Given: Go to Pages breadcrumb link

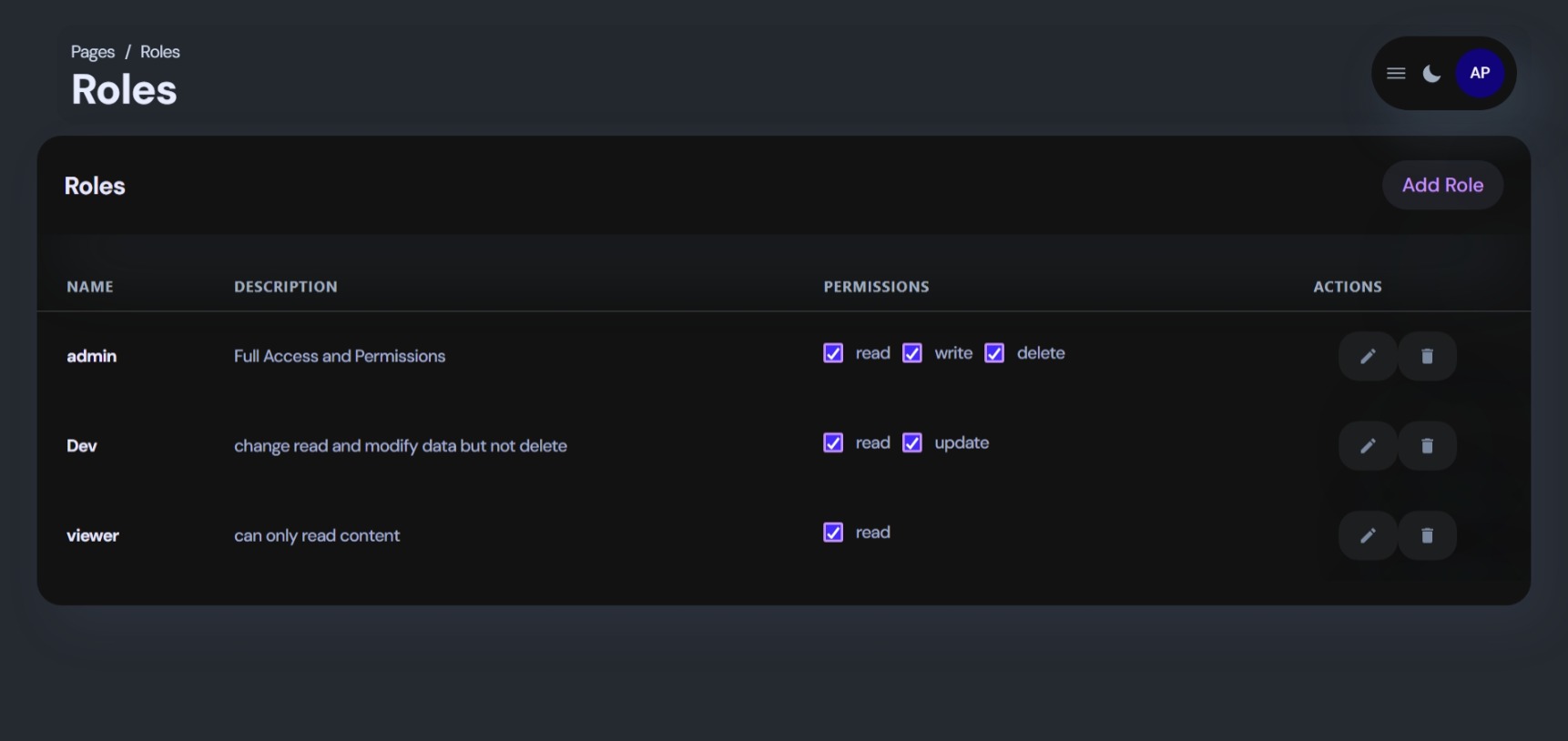Looking at the screenshot, I should (x=93, y=52).
